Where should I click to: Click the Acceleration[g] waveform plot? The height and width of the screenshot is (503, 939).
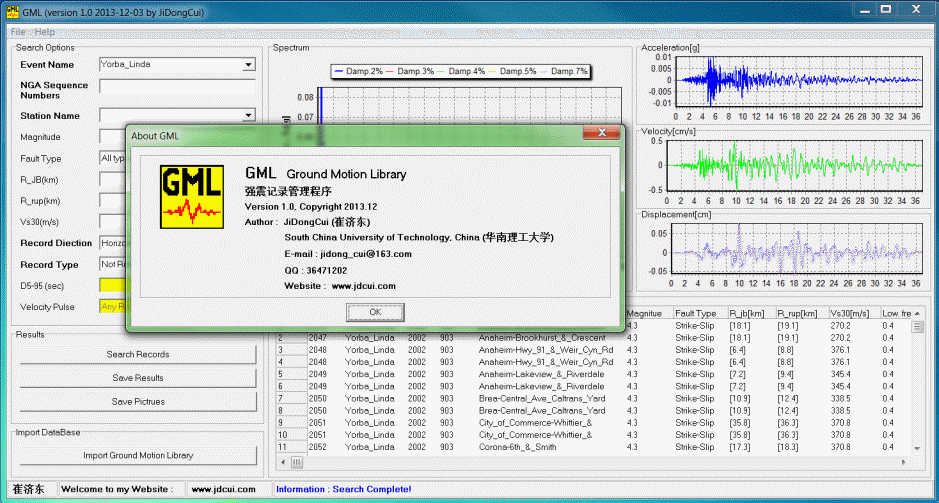point(798,81)
